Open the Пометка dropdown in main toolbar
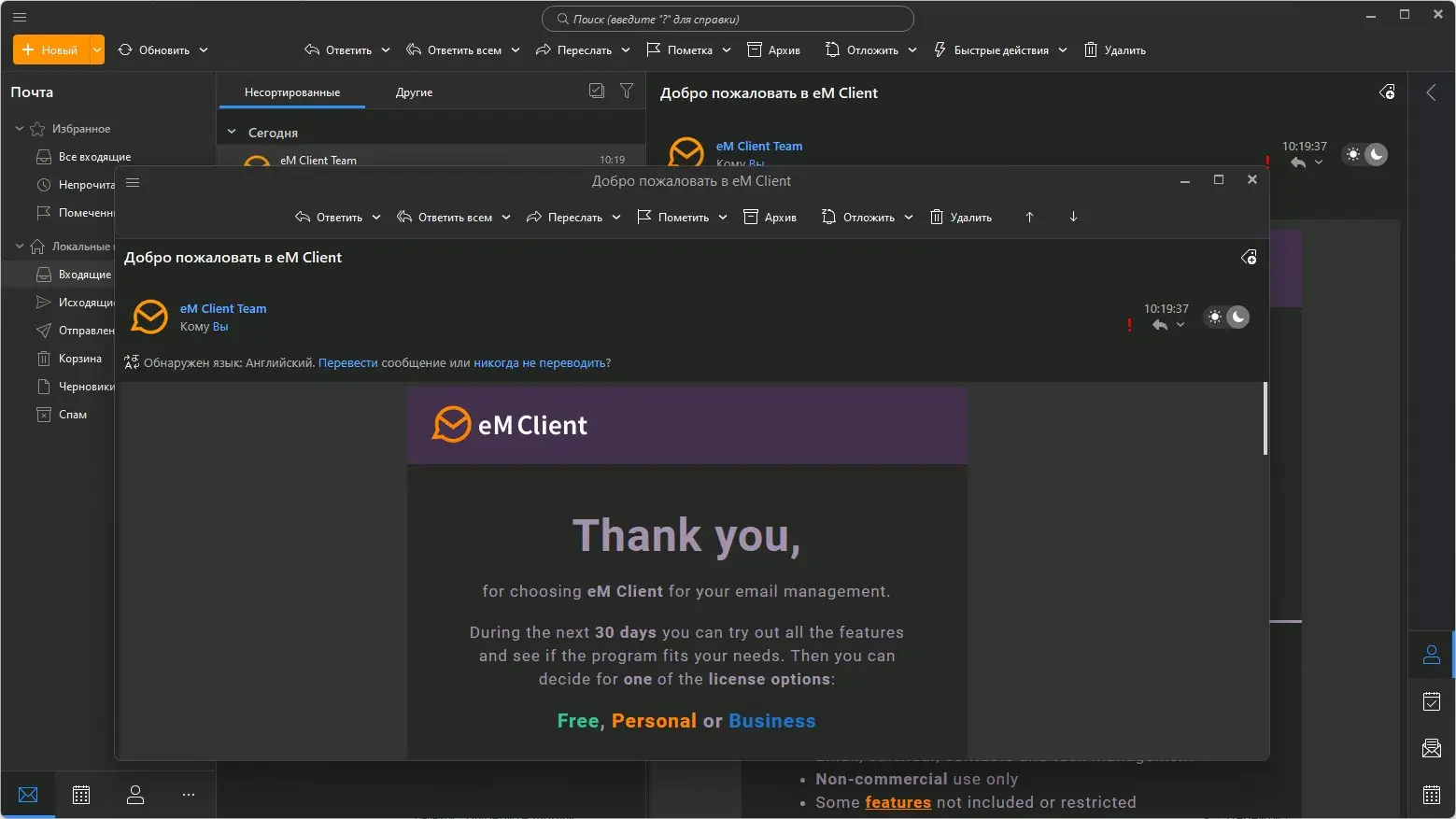The width and height of the screenshot is (1456, 819). pos(726,50)
